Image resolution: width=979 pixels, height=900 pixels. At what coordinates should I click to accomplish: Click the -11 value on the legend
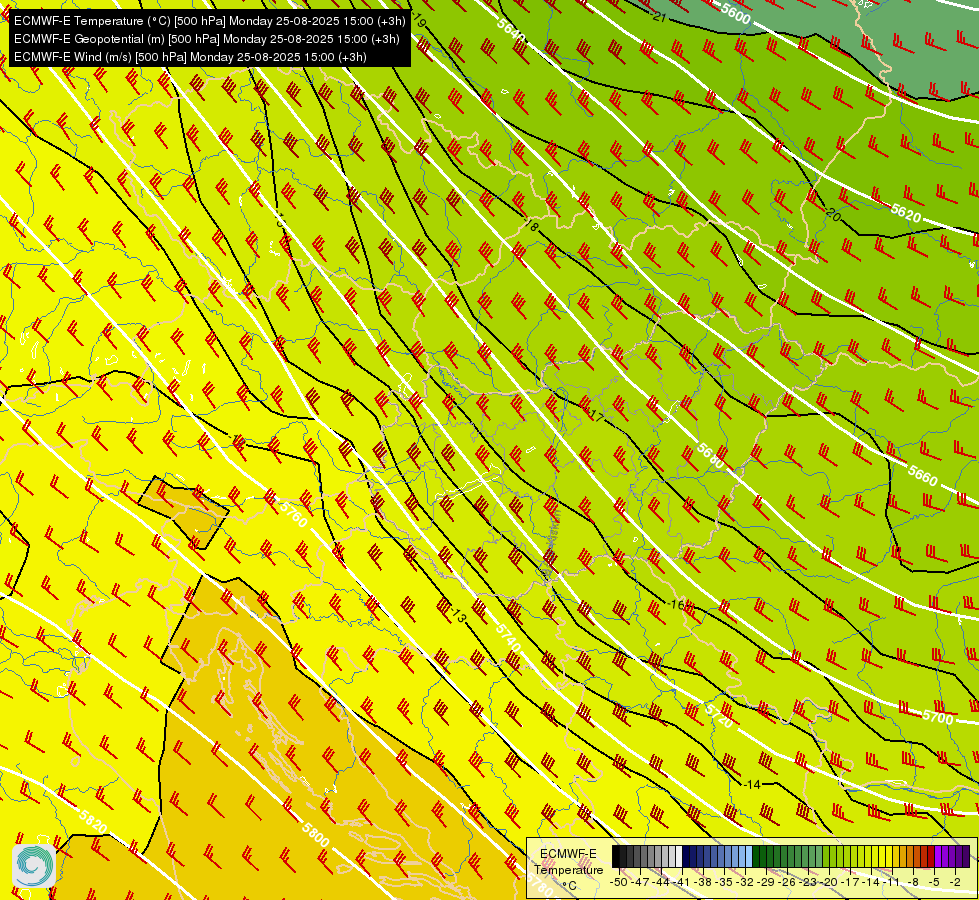[892, 882]
